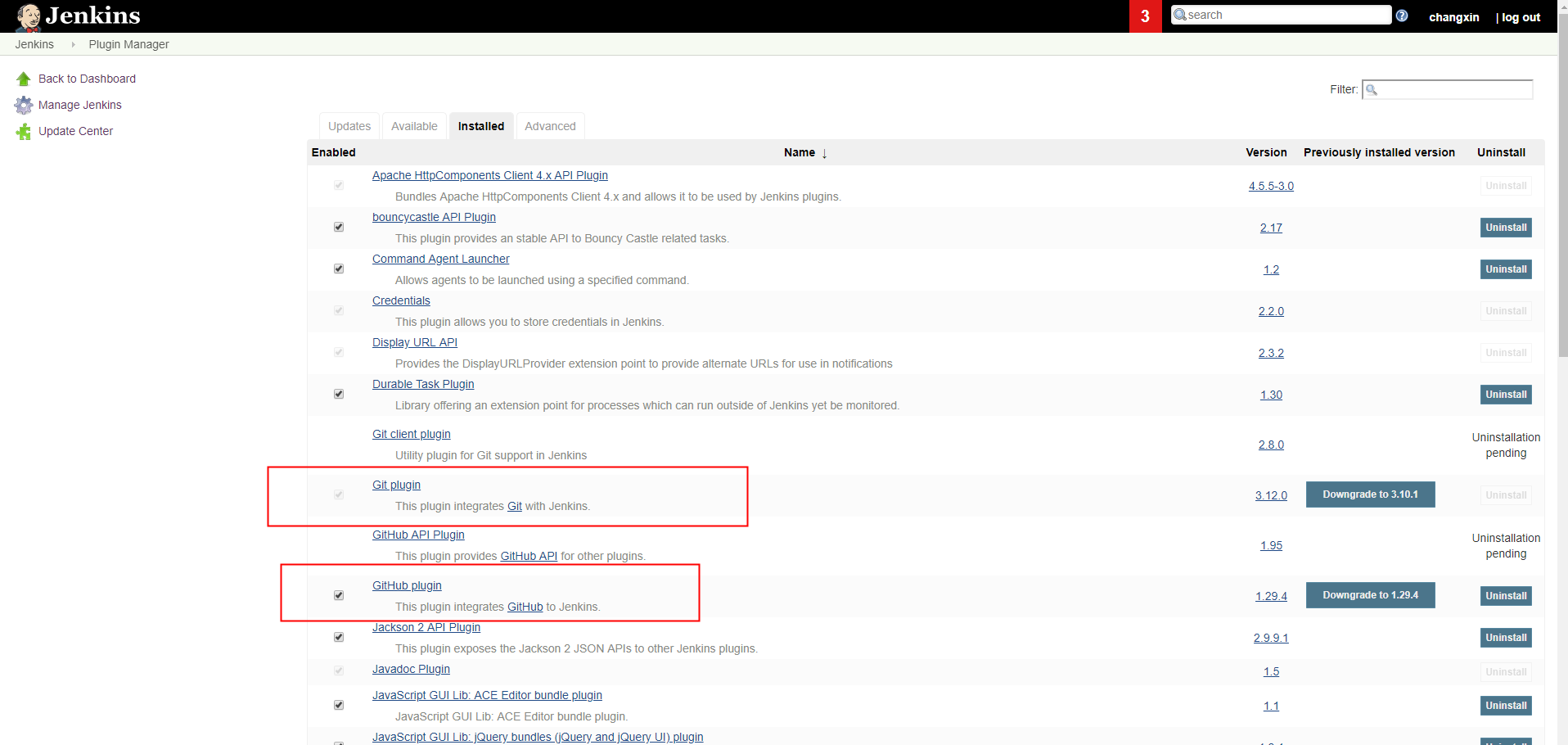Click the red notification badge showing 3
The width and height of the screenshot is (1568, 745).
(1144, 16)
